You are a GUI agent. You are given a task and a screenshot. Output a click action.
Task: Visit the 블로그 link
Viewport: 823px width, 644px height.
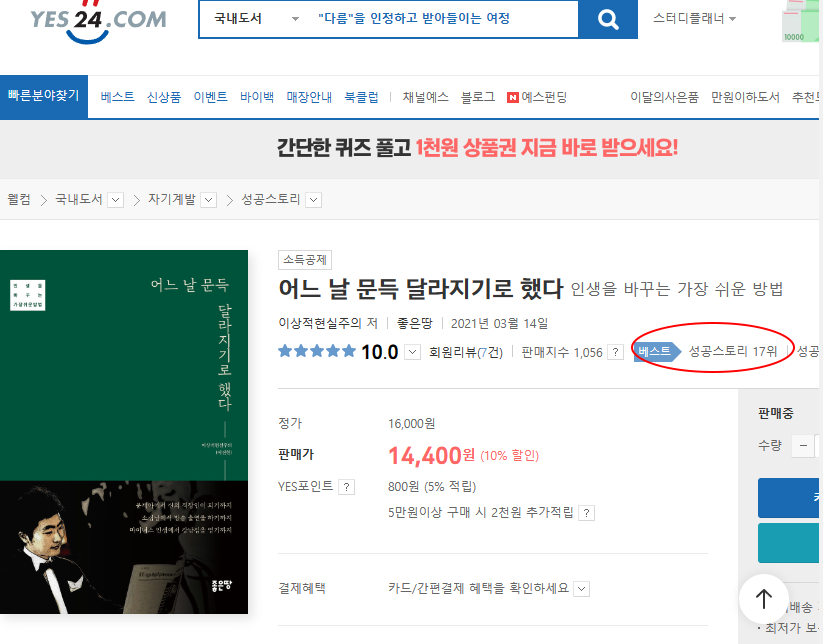(478, 97)
